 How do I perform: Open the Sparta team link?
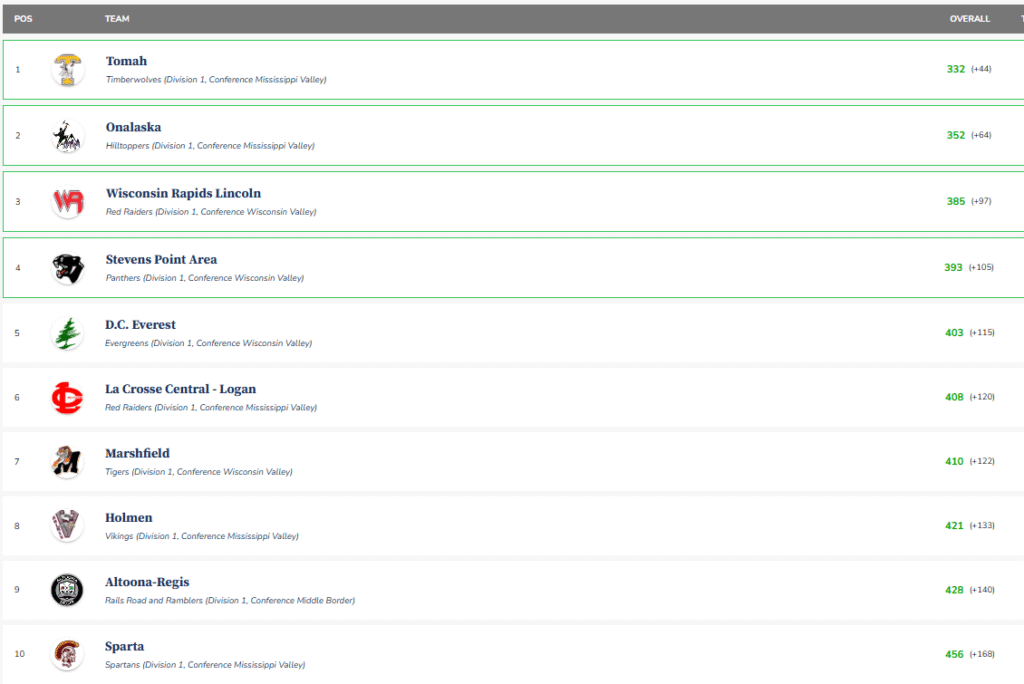pyautogui.click(x=125, y=647)
